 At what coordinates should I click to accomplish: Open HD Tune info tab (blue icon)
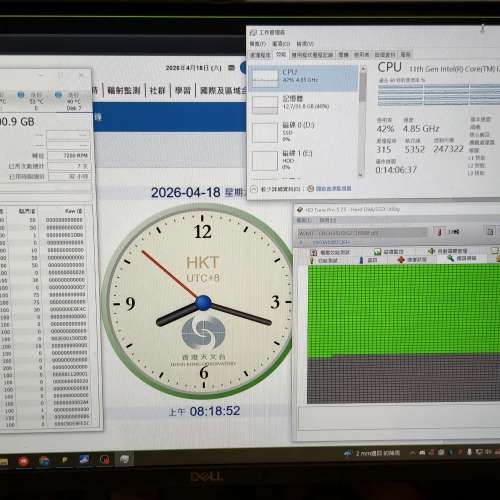point(368,260)
